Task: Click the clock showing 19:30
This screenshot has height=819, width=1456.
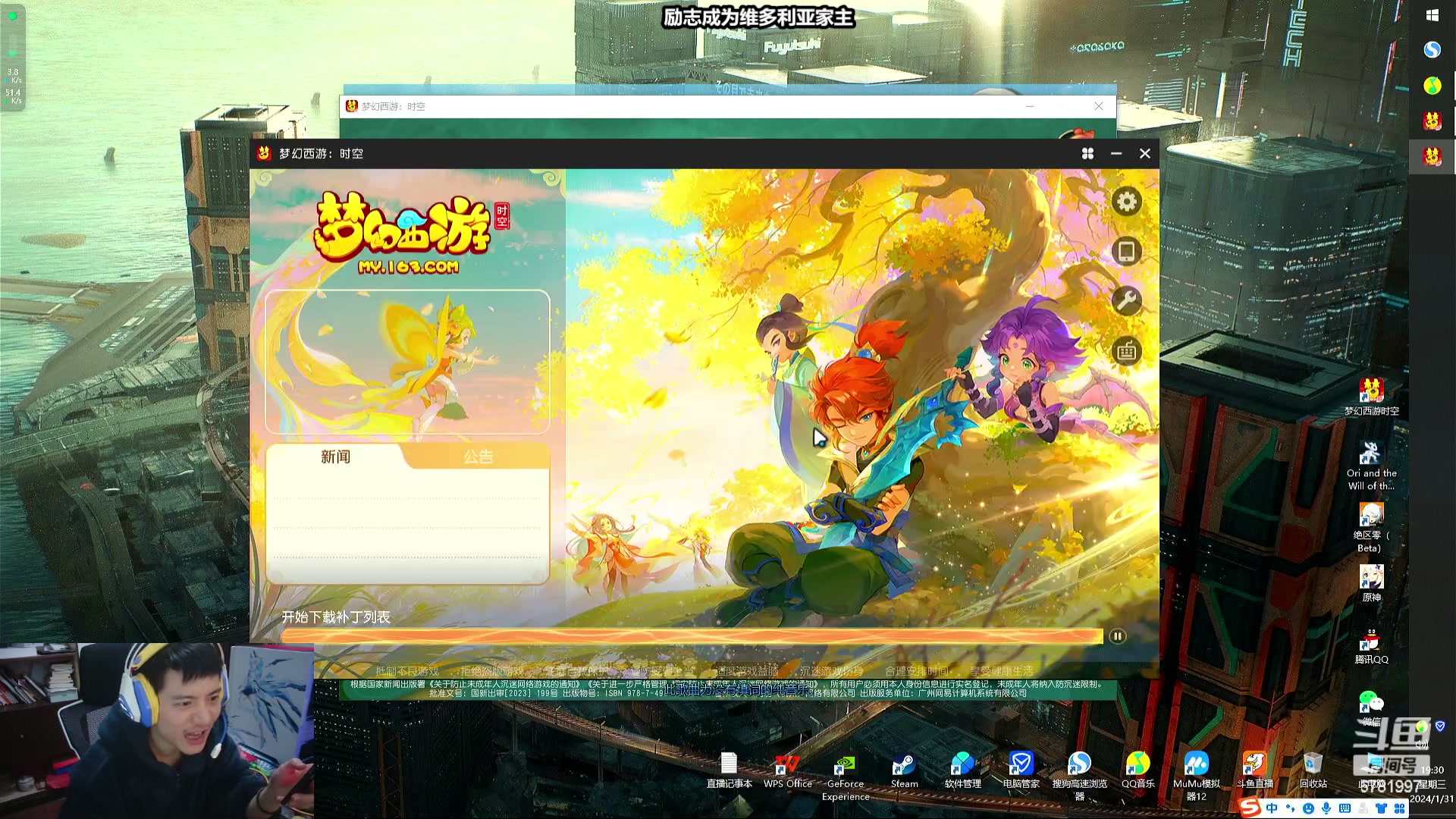Action: pos(1432,770)
